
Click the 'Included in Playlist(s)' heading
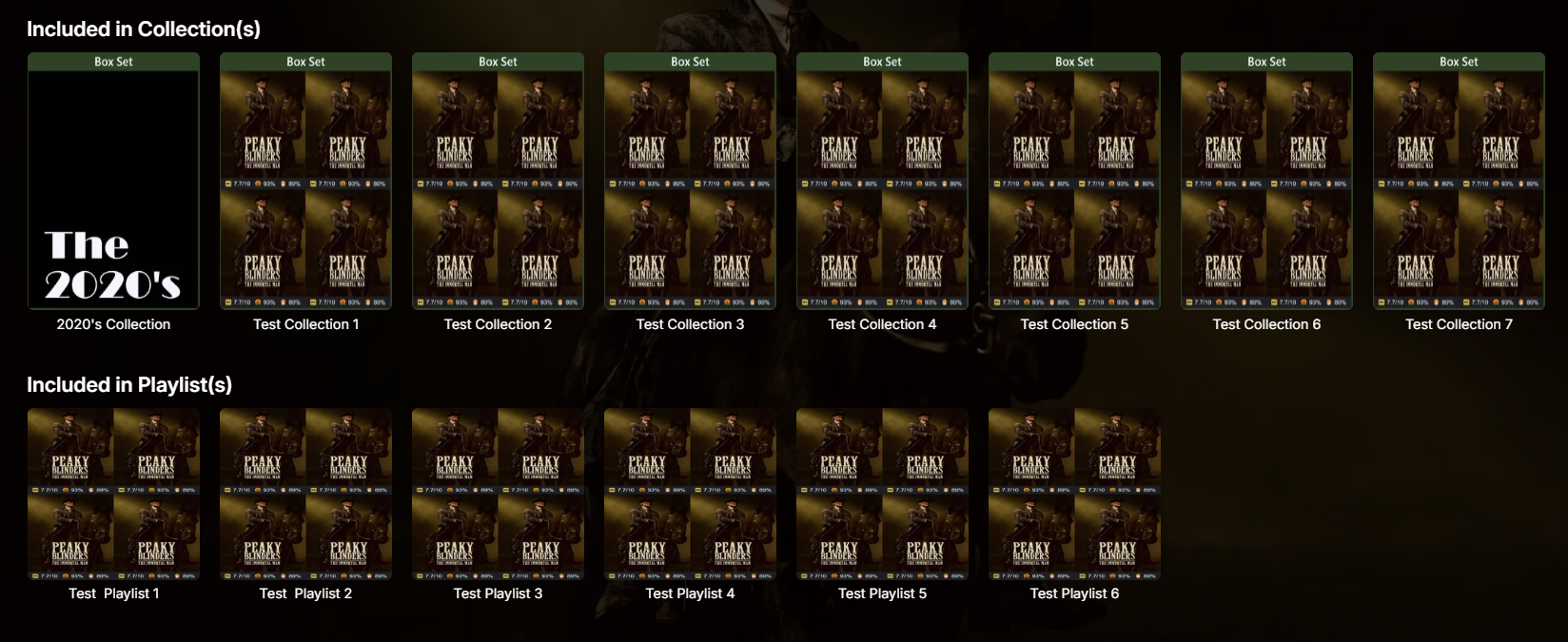(129, 385)
